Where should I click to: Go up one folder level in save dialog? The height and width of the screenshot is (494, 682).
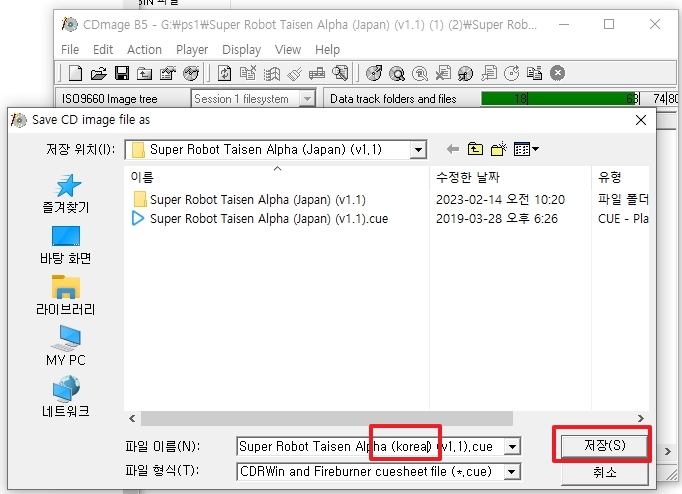[x=475, y=149]
